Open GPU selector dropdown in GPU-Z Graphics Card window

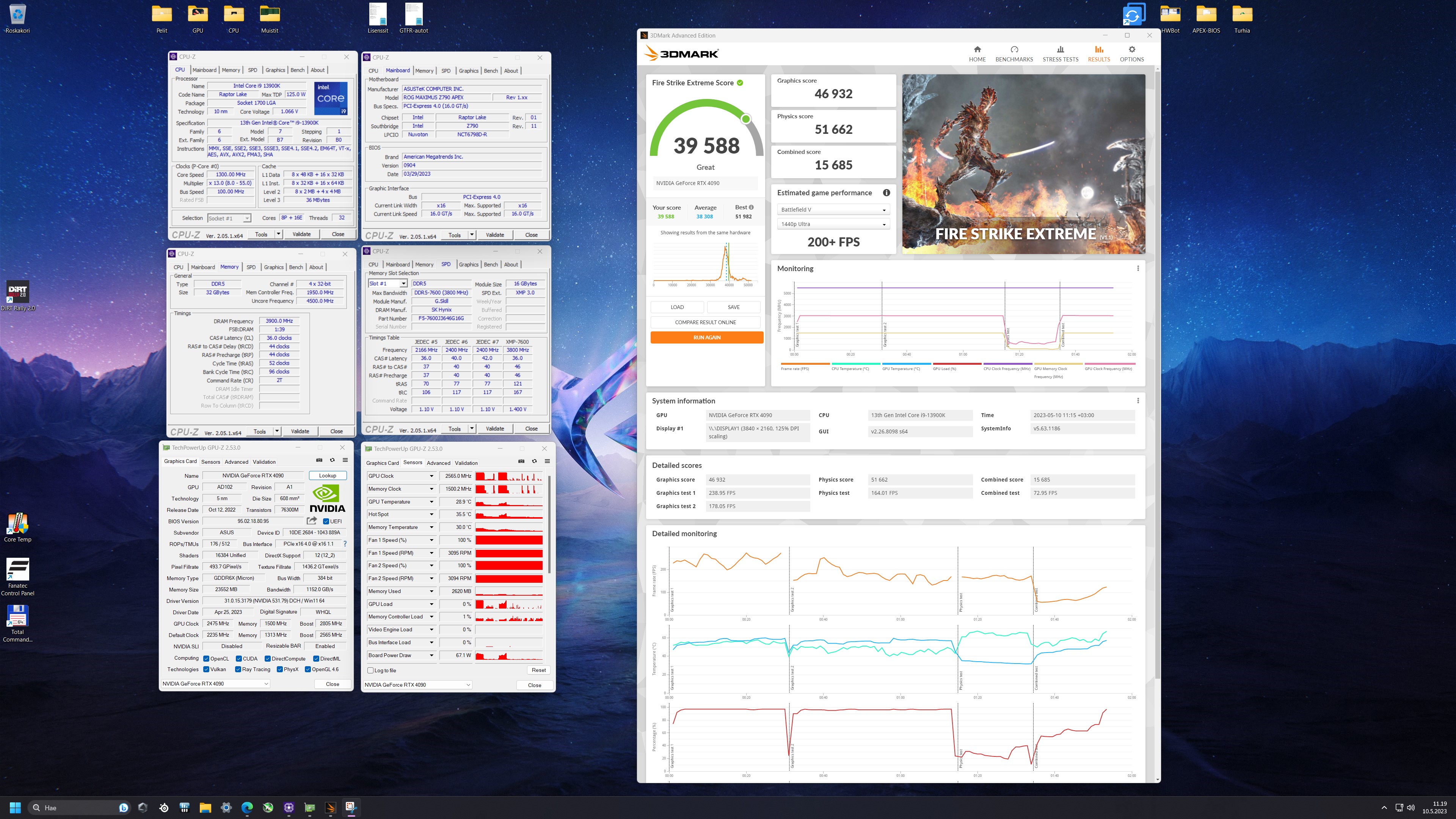coord(215,684)
